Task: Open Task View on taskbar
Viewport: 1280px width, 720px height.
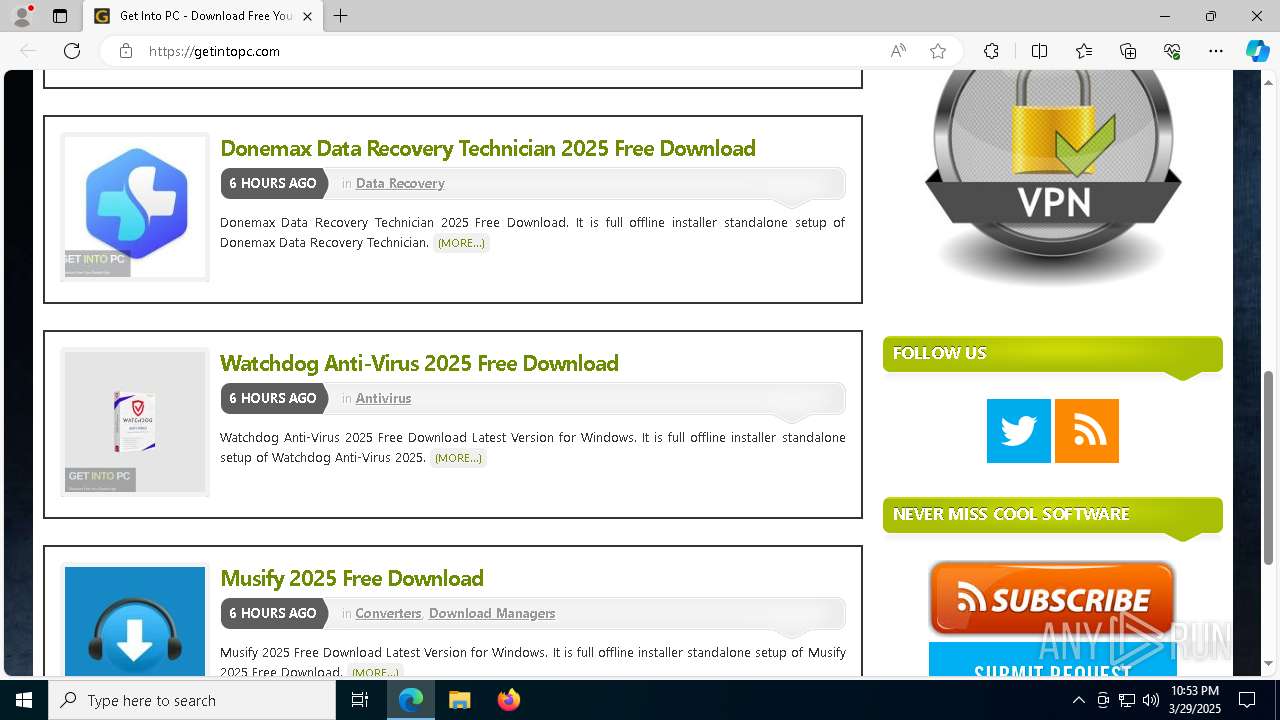Action: click(360, 700)
